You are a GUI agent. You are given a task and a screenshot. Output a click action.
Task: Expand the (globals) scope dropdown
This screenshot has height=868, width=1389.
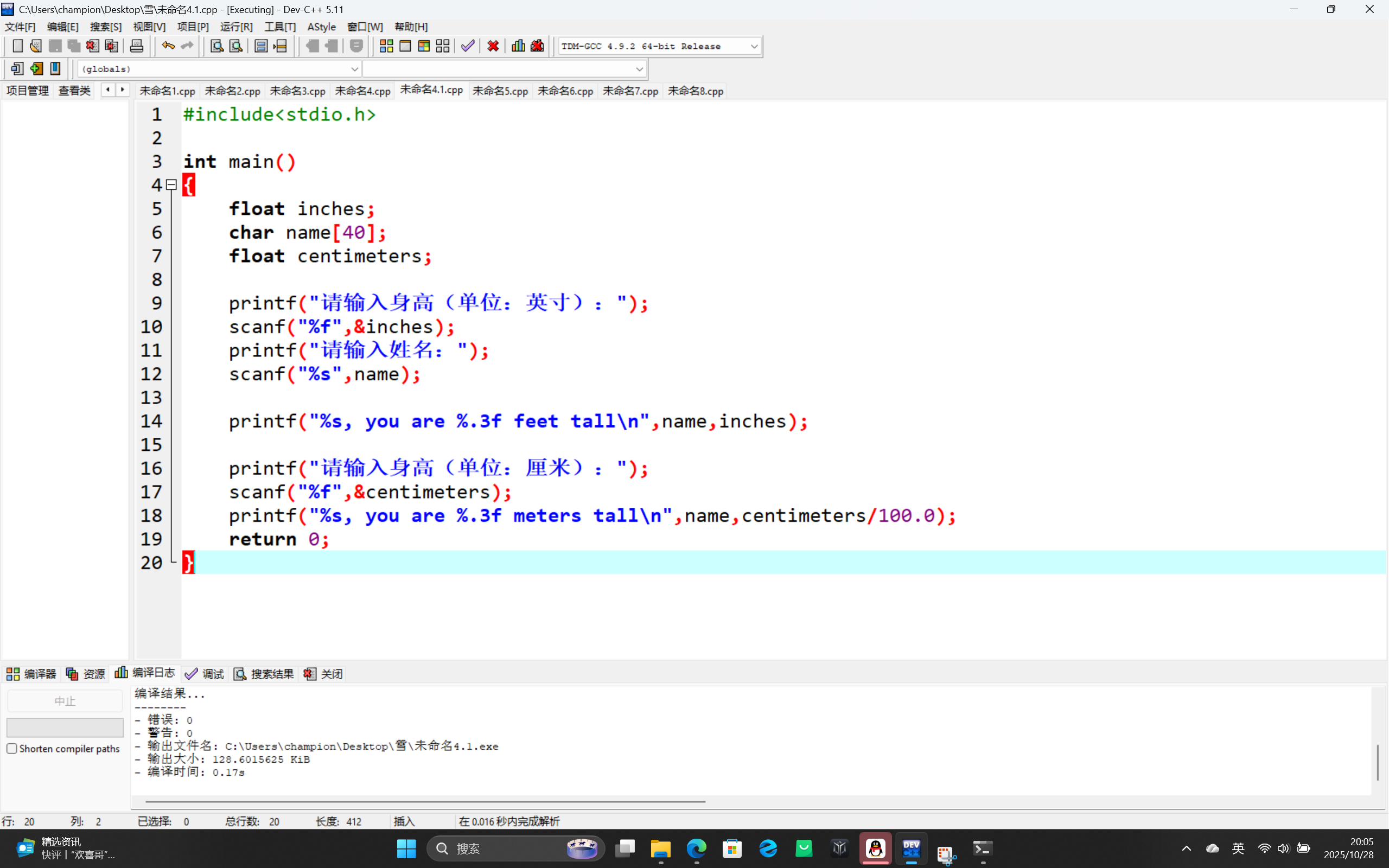tap(354, 69)
